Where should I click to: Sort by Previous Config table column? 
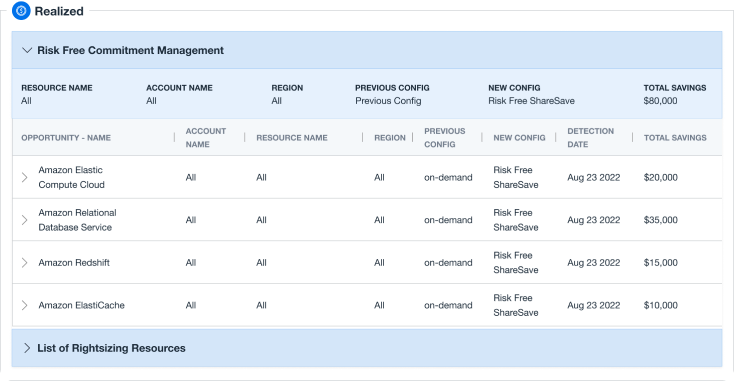point(444,138)
